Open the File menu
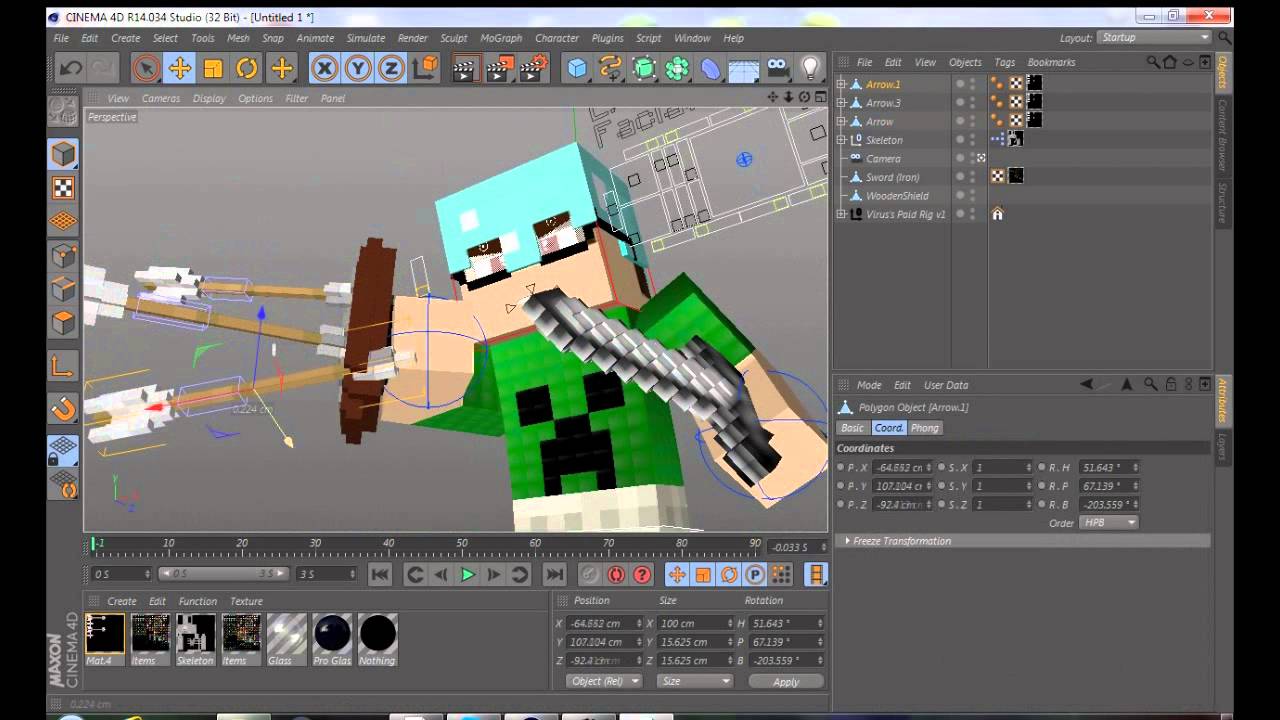The height and width of the screenshot is (720, 1280). coord(61,38)
